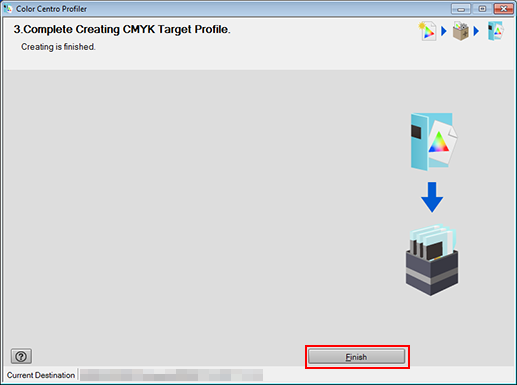Minimize the Color Centro Profiler window
Image resolution: width=517 pixels, height=385 pixels.
461,9
